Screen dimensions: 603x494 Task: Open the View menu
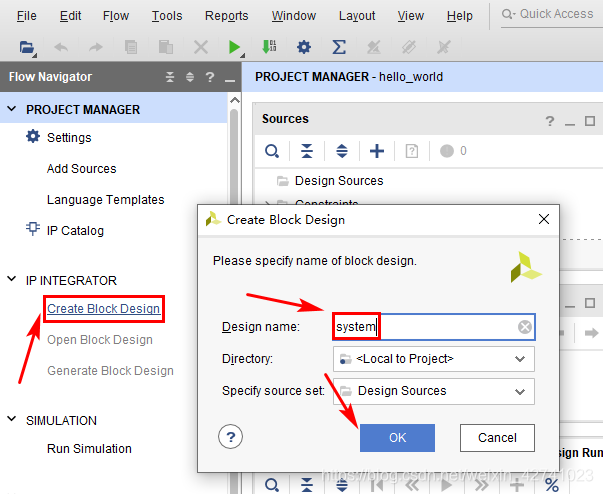point(411,16)
